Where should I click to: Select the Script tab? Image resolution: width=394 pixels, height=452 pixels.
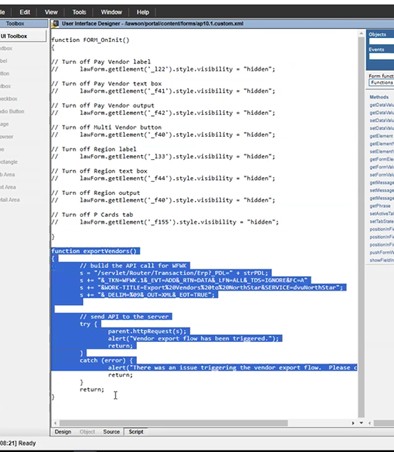(136, 432)
